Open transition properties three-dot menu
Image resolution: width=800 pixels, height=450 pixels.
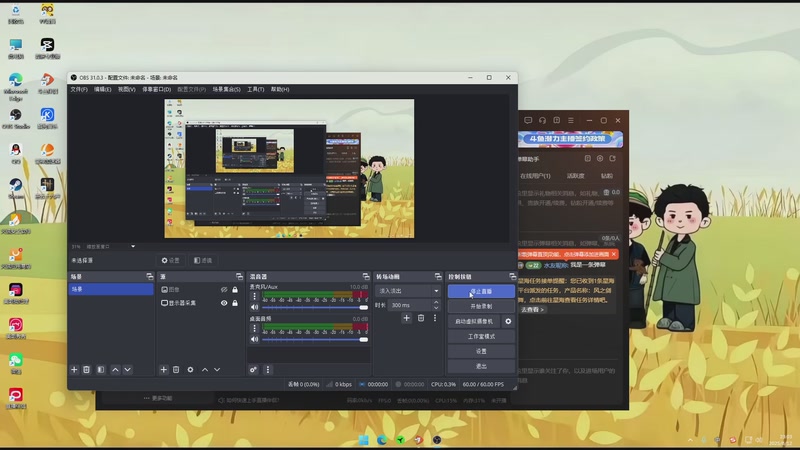point(435,318)
